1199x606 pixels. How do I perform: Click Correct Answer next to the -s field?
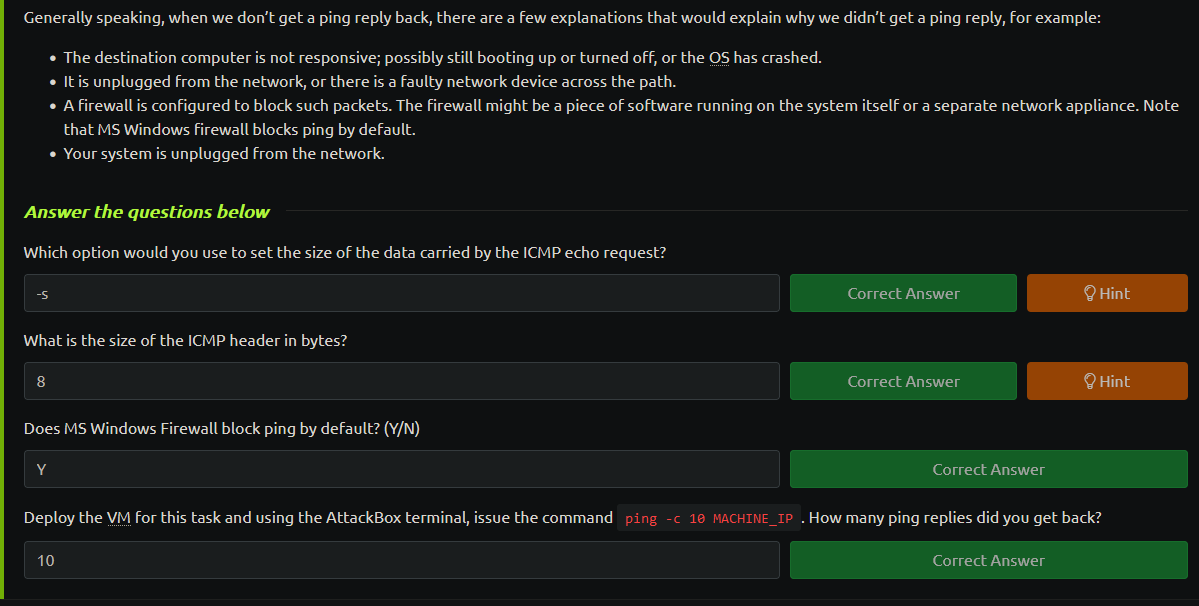[903, 293]
